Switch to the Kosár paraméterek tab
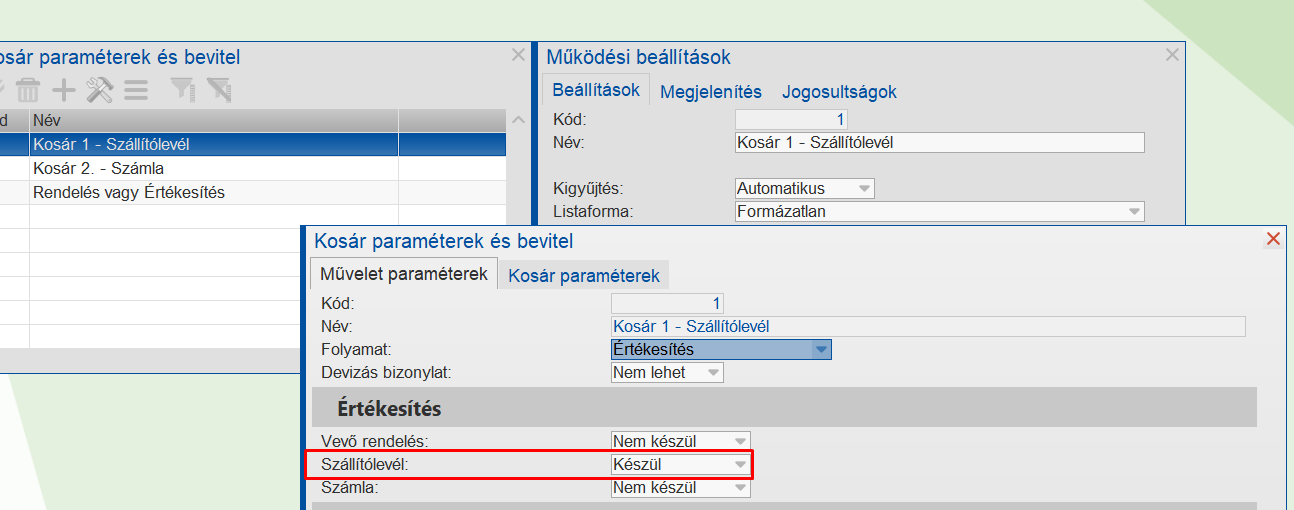Image resolution: width=1294 pixels, height=510 pixels. (583, 275)
